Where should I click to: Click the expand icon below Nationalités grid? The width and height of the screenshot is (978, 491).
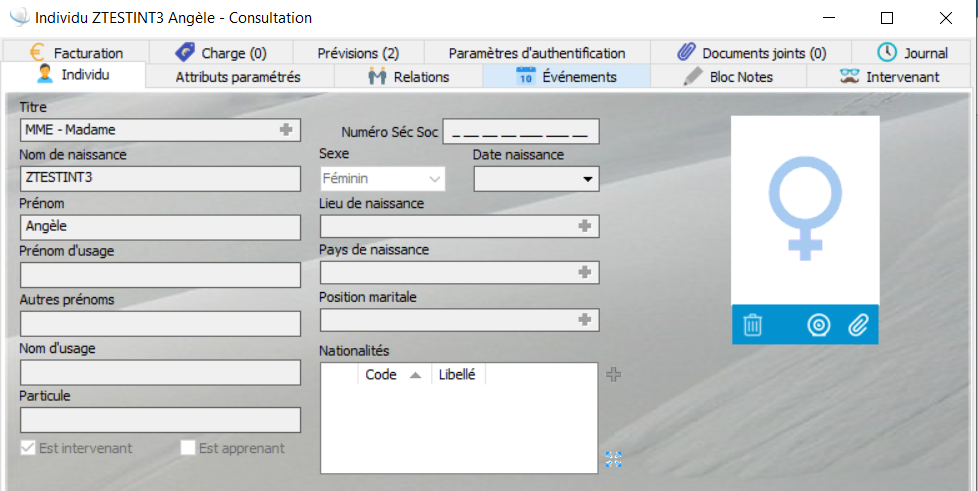coord(614,459)
